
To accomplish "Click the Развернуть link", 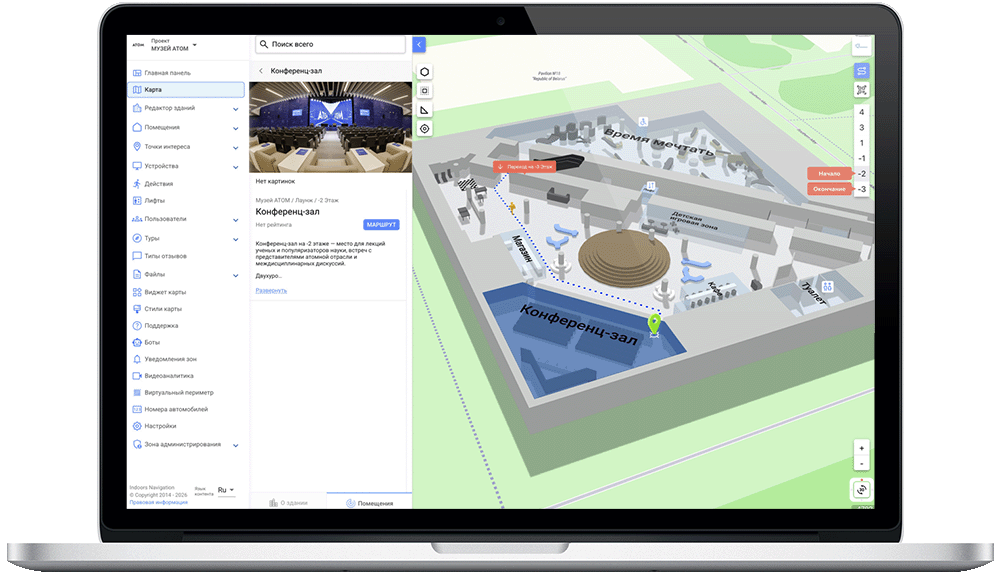I will (271, 291).
